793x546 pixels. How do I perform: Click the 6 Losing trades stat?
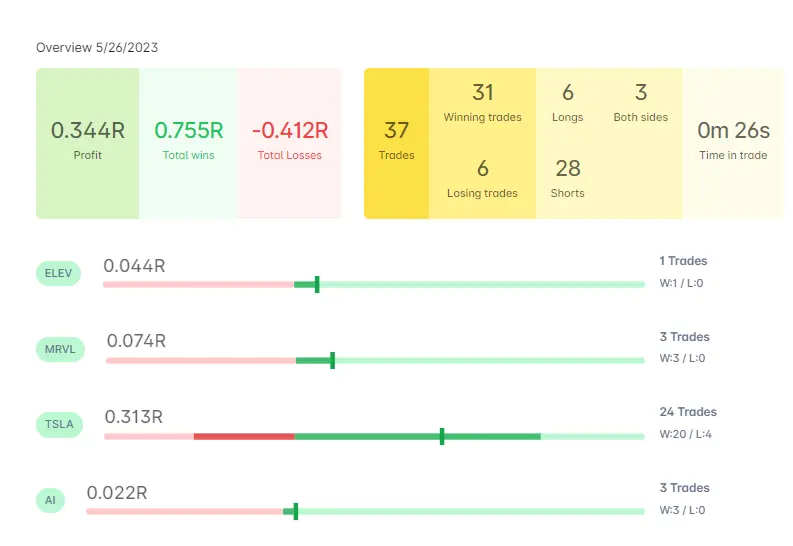tap(483, 179)
